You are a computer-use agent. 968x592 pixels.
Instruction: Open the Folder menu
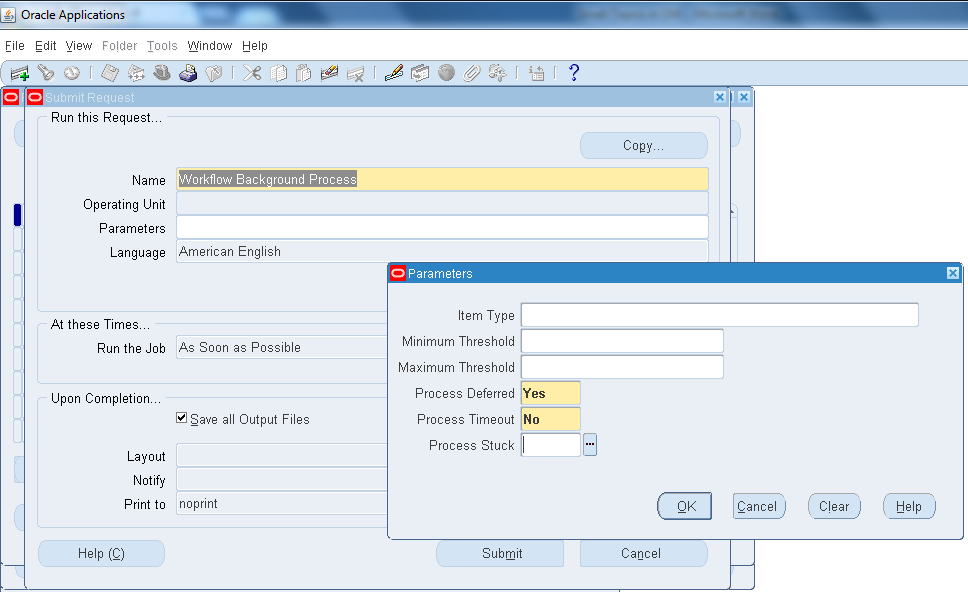120,46
